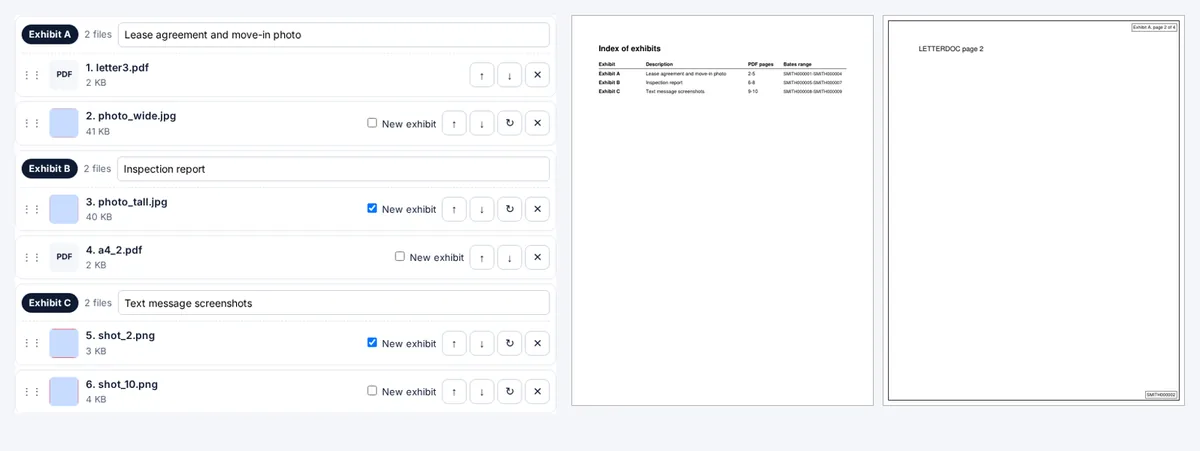Click the Exhibit A badge
This screenshot has width=1200, height=451.
[50, 34]
